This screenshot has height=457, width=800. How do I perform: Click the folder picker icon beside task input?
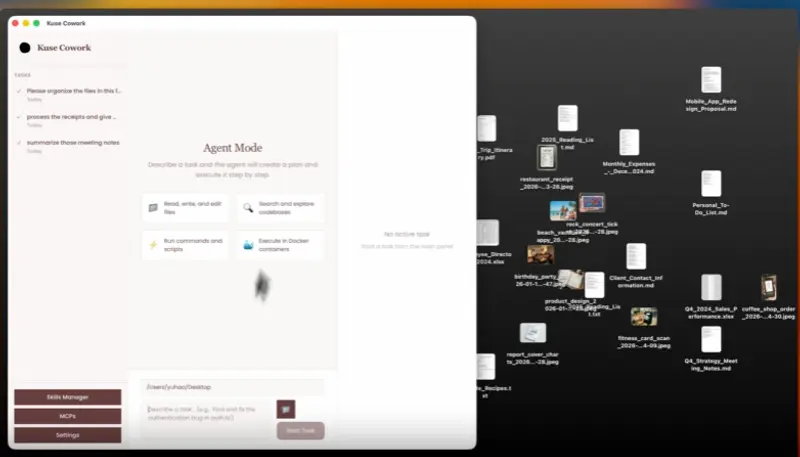[286, 408]
